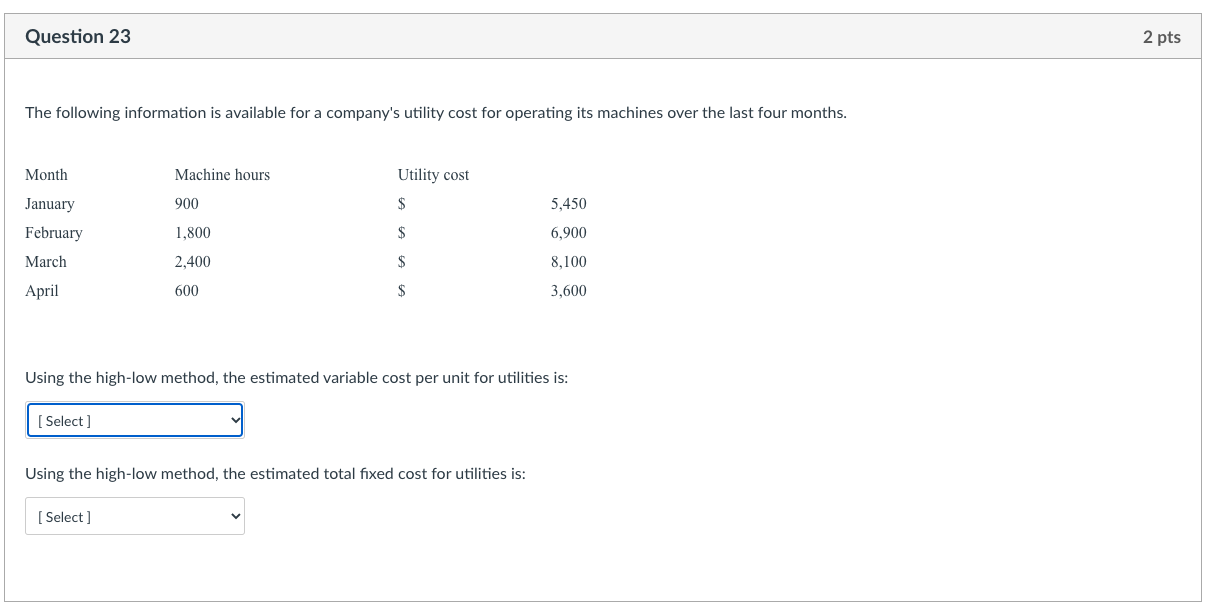The image size is (1213, 616).
Task: Click the January table row
Action: pyautogui.click(x=50, y=203)
